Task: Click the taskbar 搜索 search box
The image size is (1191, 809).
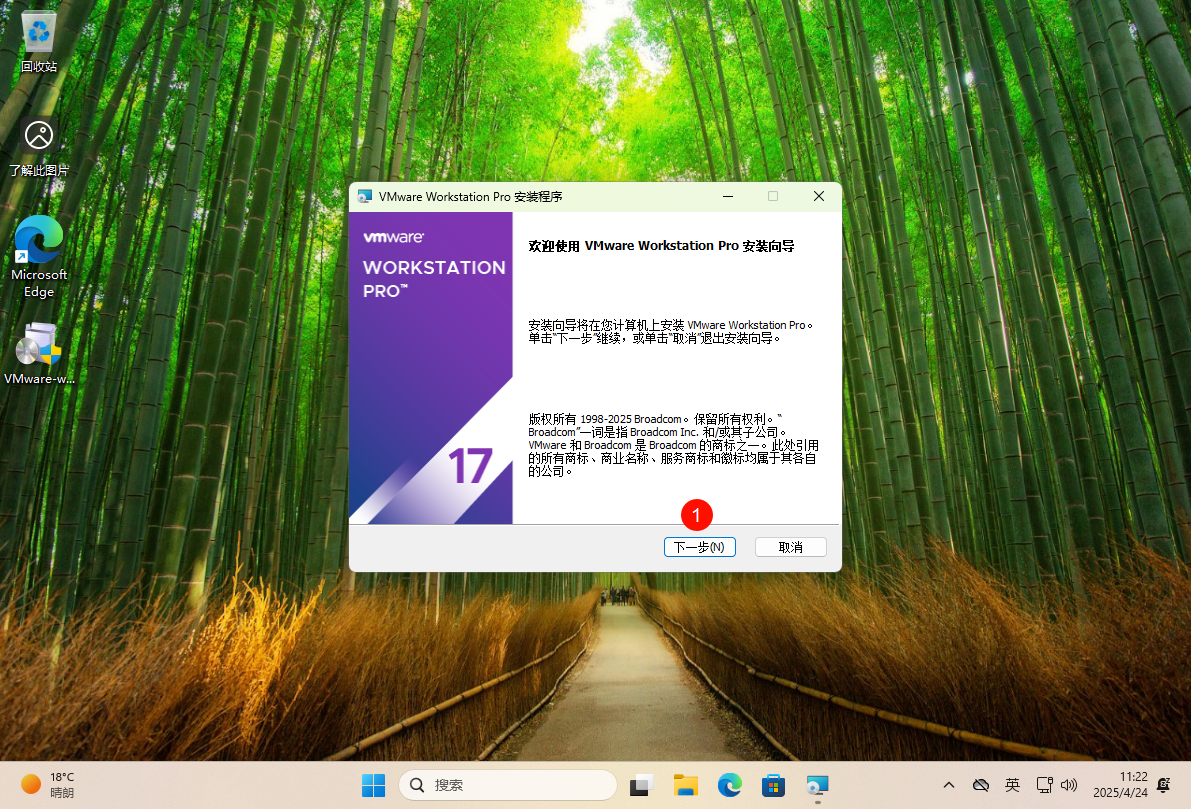Action: 507,785
